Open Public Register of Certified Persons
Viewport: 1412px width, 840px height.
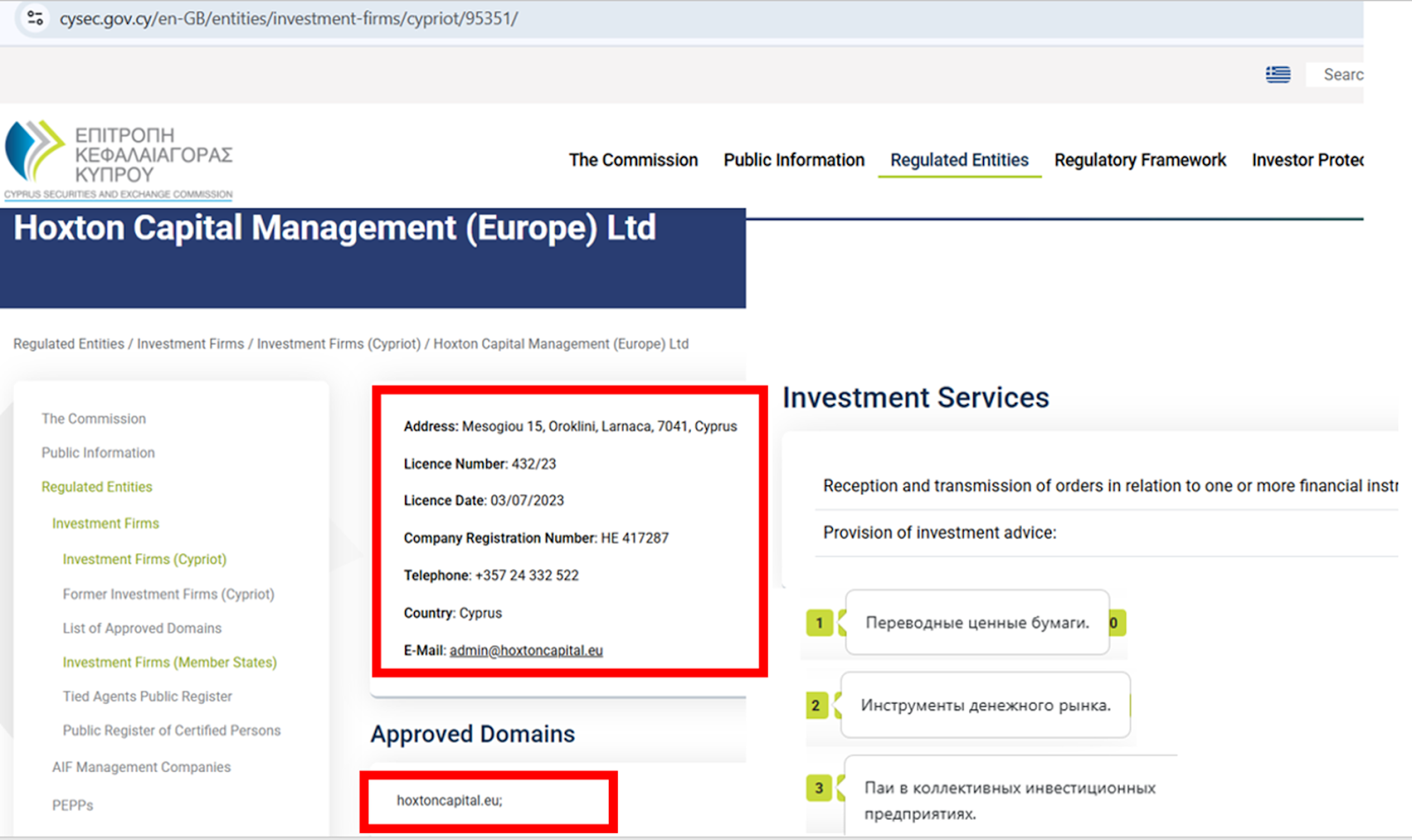pyautogui.click(x=171, y=731)
